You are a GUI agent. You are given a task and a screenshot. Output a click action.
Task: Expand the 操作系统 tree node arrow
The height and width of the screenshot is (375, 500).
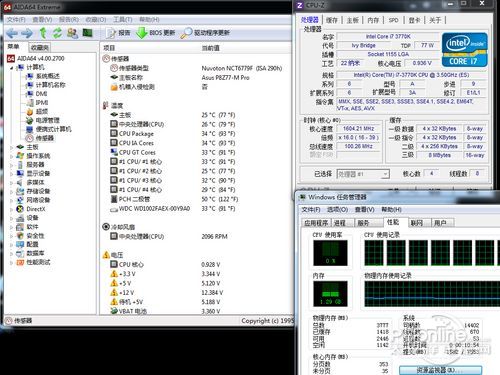point(11,156)
